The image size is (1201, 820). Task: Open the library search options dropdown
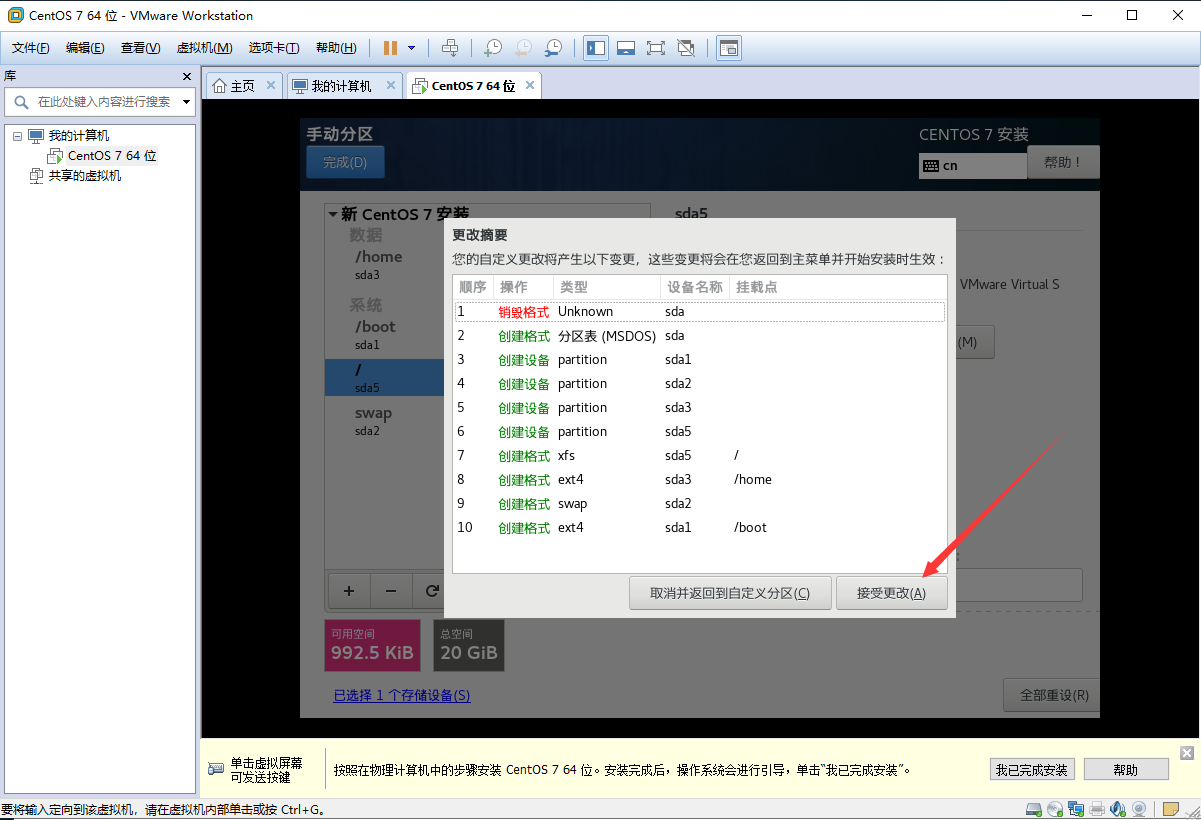pyautogui.click(x=186, y=102)
